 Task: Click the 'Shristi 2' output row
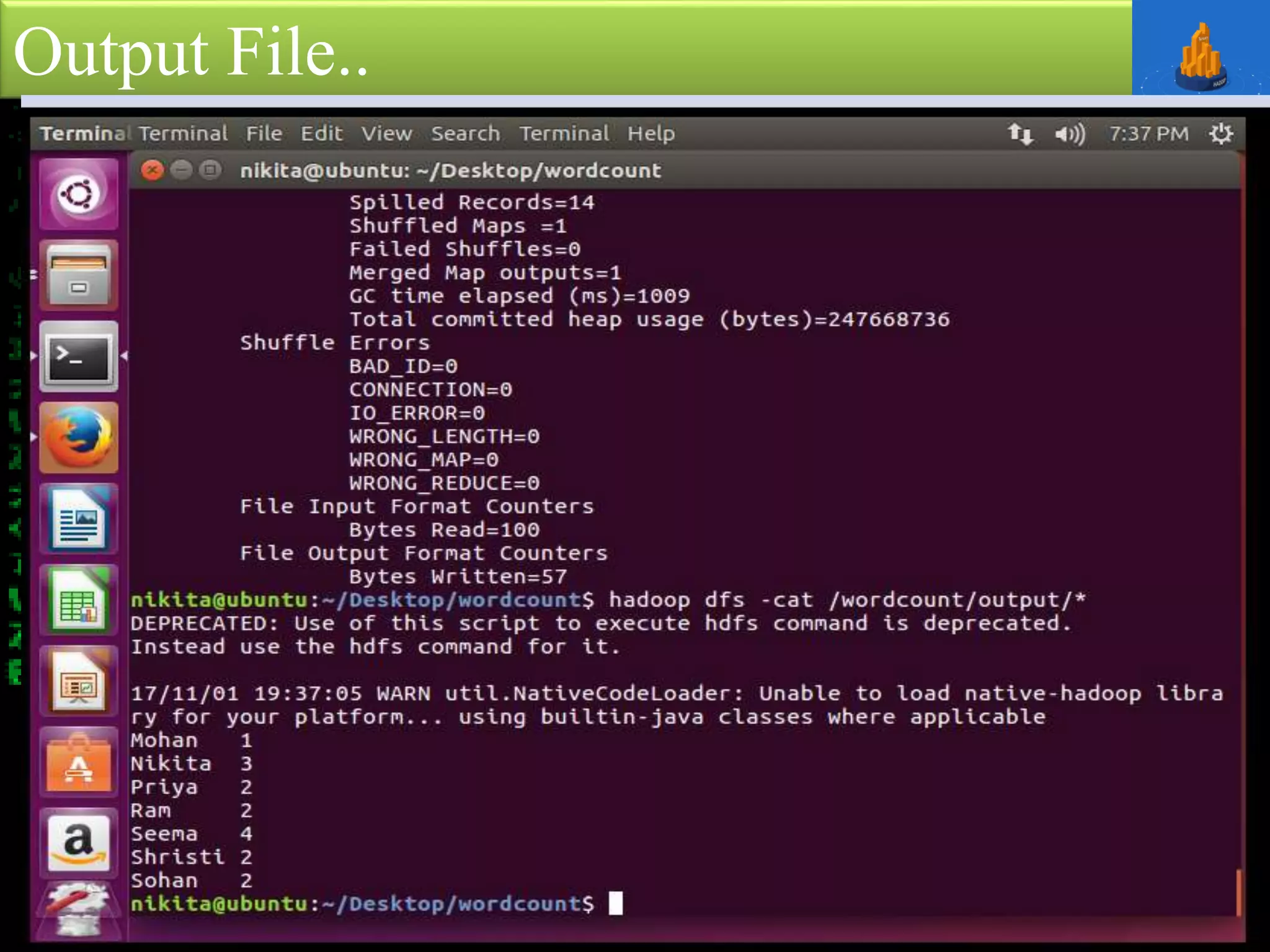pos(192,858)
